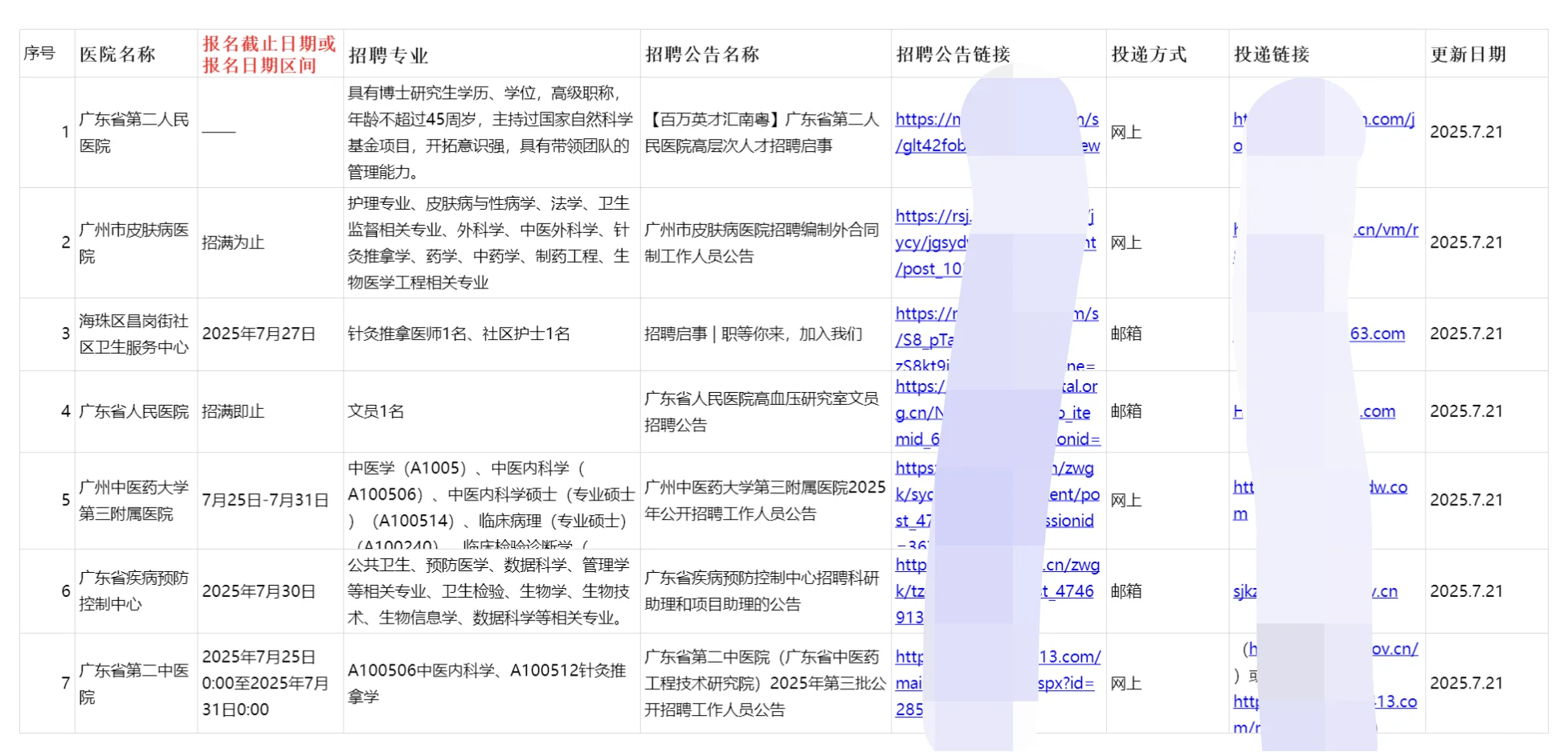Select the 【百万英才汇南粤】 announcement title cell

[766, 133]
